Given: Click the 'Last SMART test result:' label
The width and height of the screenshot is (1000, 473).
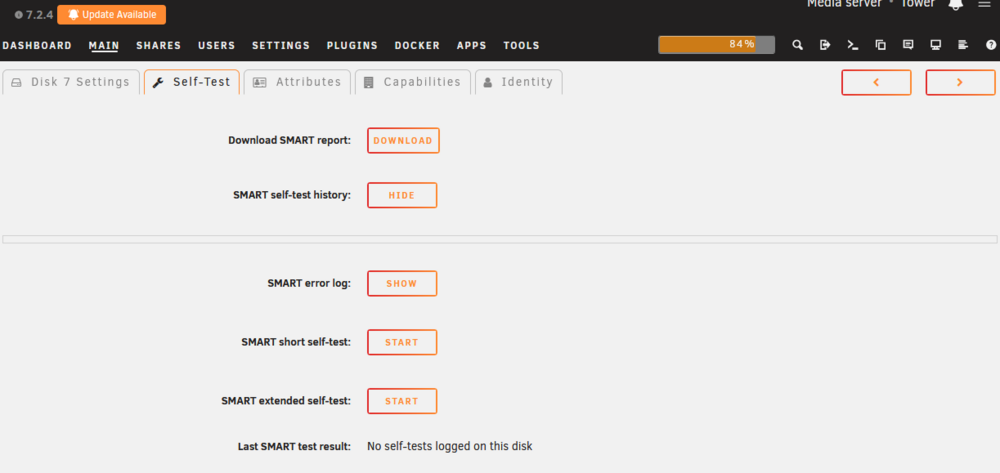Looking at the screenshot, I should pyautogui.click(x=294, y=446).
